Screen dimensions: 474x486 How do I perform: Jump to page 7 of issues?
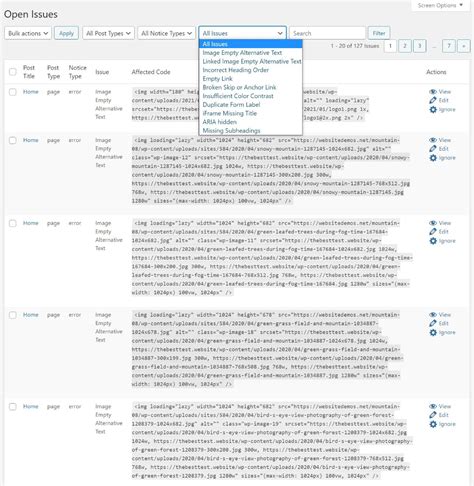click(449, 46)
